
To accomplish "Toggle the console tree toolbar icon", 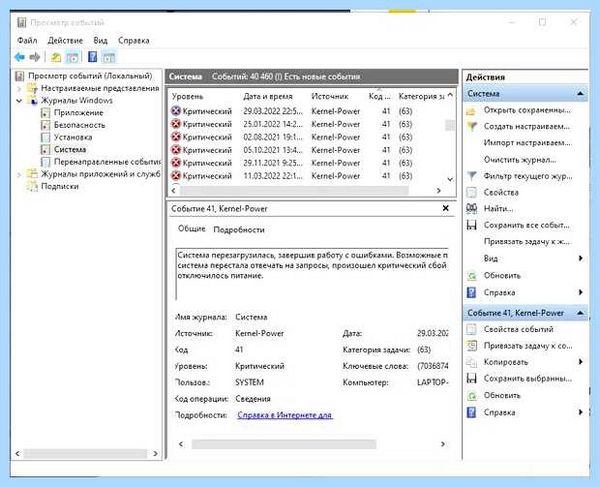I will pos(72,57).
